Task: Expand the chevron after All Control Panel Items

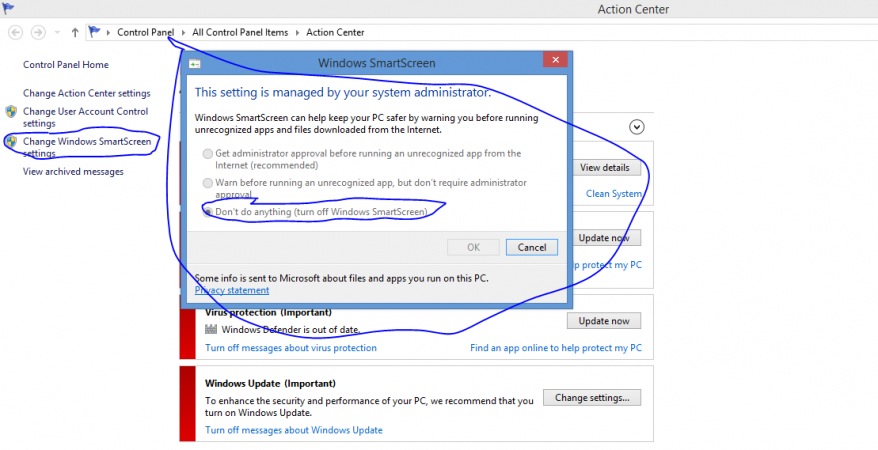Action: click(x=297, y=32)
